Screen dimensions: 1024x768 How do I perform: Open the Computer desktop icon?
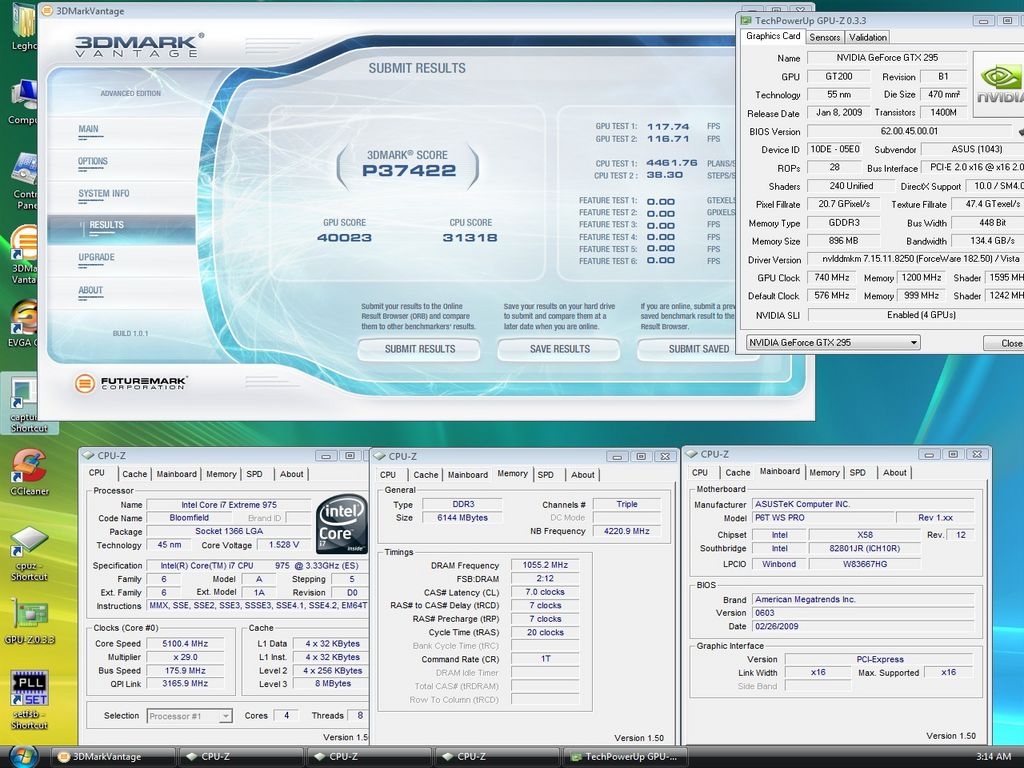(x=24, y=102)
